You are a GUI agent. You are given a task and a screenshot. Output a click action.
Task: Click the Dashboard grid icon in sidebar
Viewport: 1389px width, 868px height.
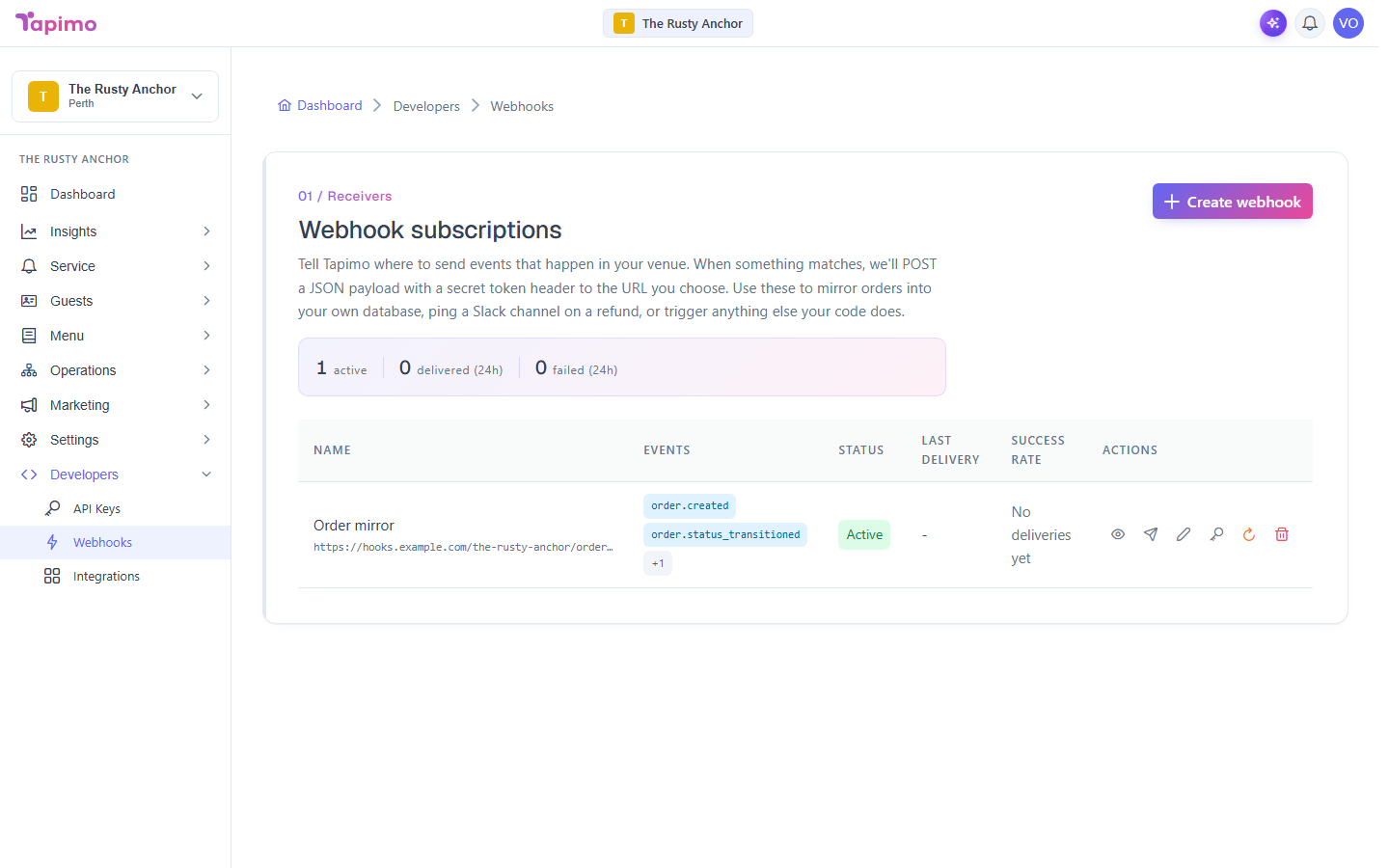29,194
